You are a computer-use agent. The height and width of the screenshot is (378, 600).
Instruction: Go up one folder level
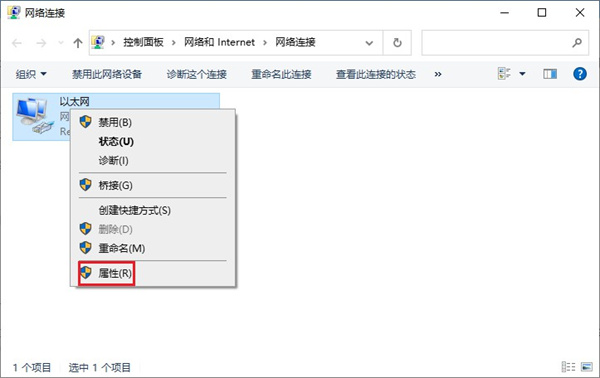point(78,43)
